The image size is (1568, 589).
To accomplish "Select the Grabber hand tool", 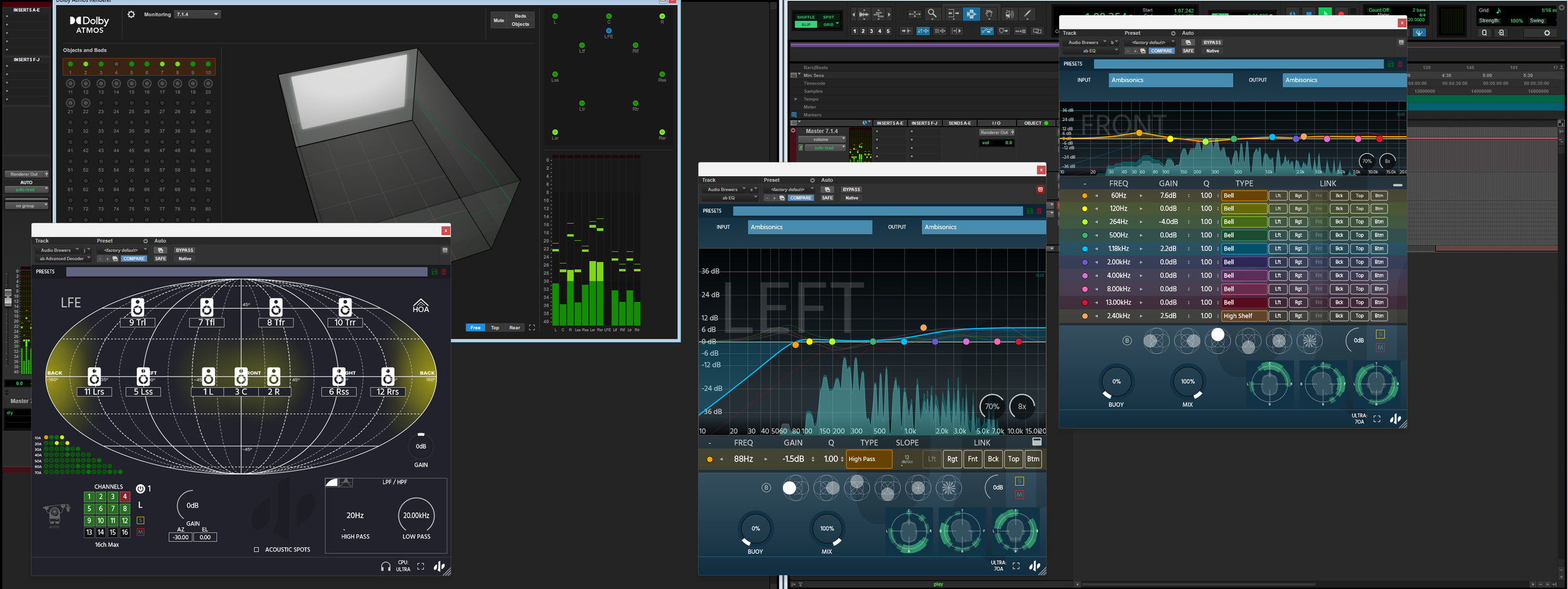I will pos(988,14).
